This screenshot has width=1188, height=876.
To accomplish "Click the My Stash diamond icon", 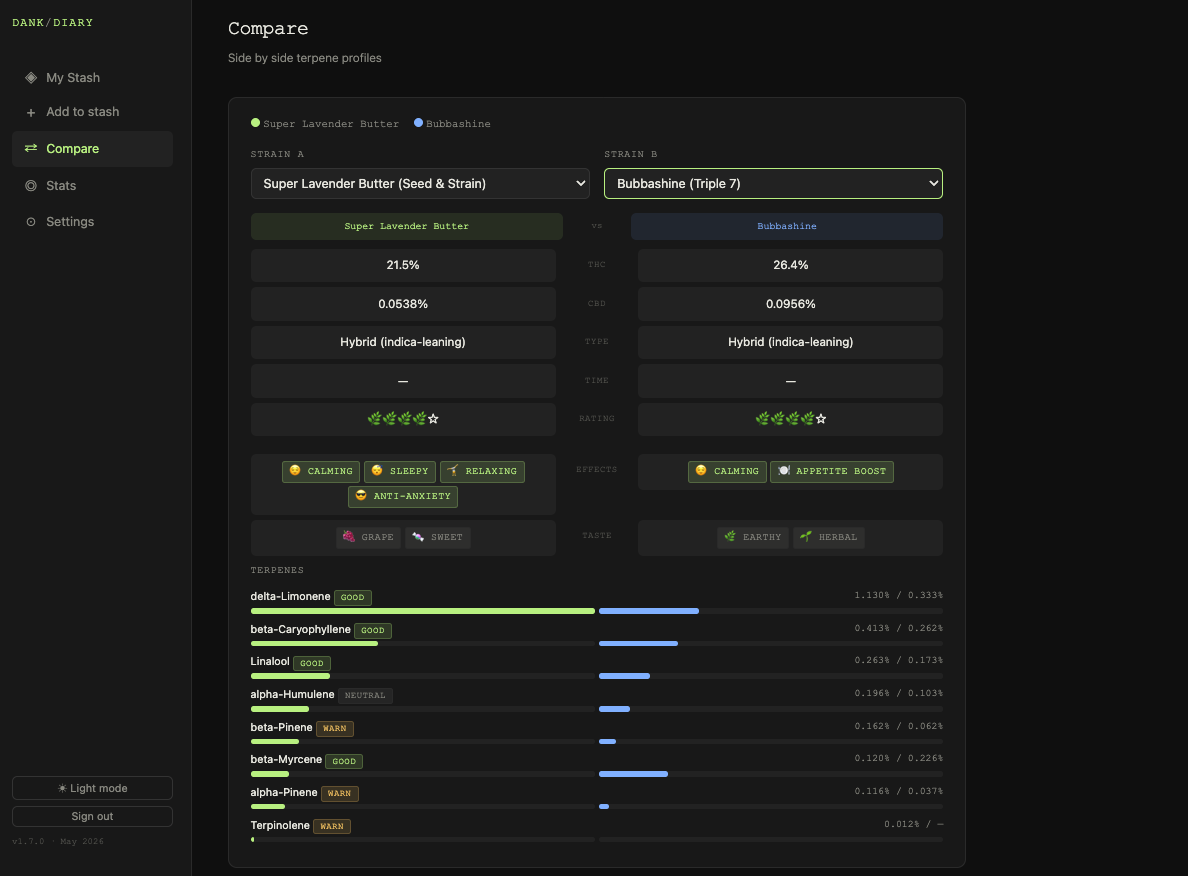I will (x=31, y=77).
